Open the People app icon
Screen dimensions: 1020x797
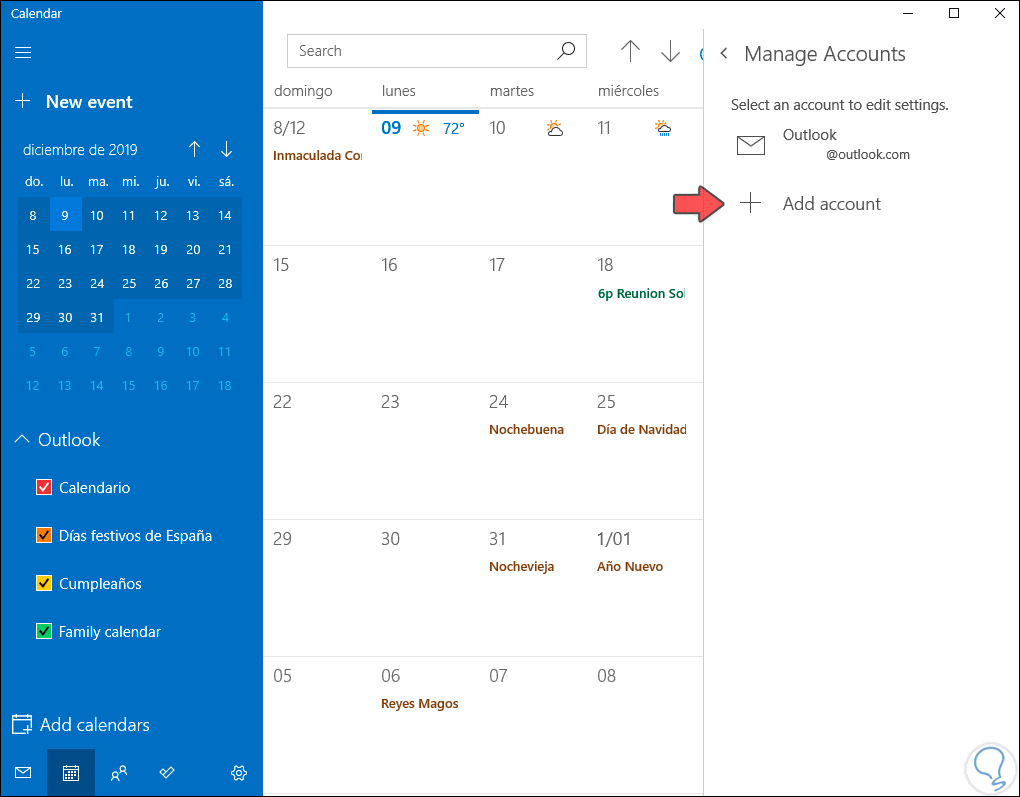[x=119, y=773]
